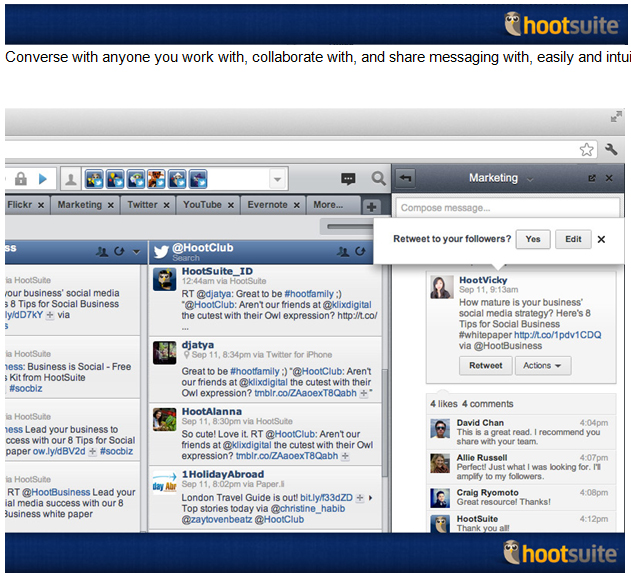The image size is (631, 578).
Task: Close the Marketing conversation panel
Action: [x=609, y=178]
